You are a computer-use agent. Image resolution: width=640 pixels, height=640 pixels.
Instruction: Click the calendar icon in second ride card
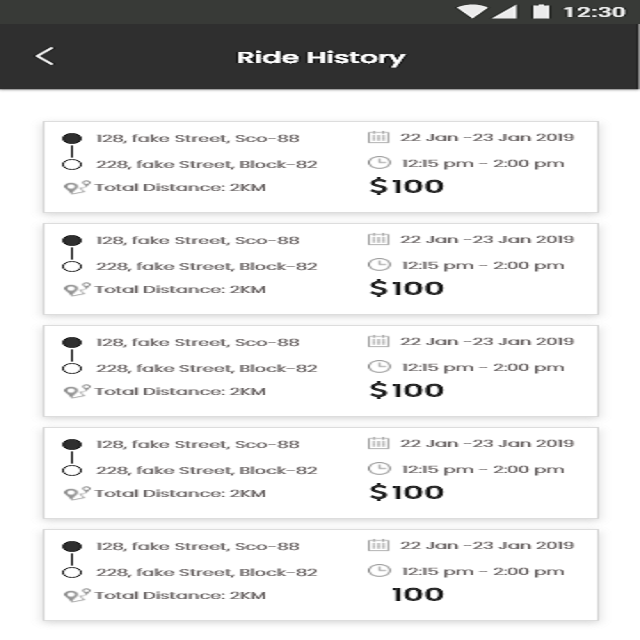(x=379, y=239)
